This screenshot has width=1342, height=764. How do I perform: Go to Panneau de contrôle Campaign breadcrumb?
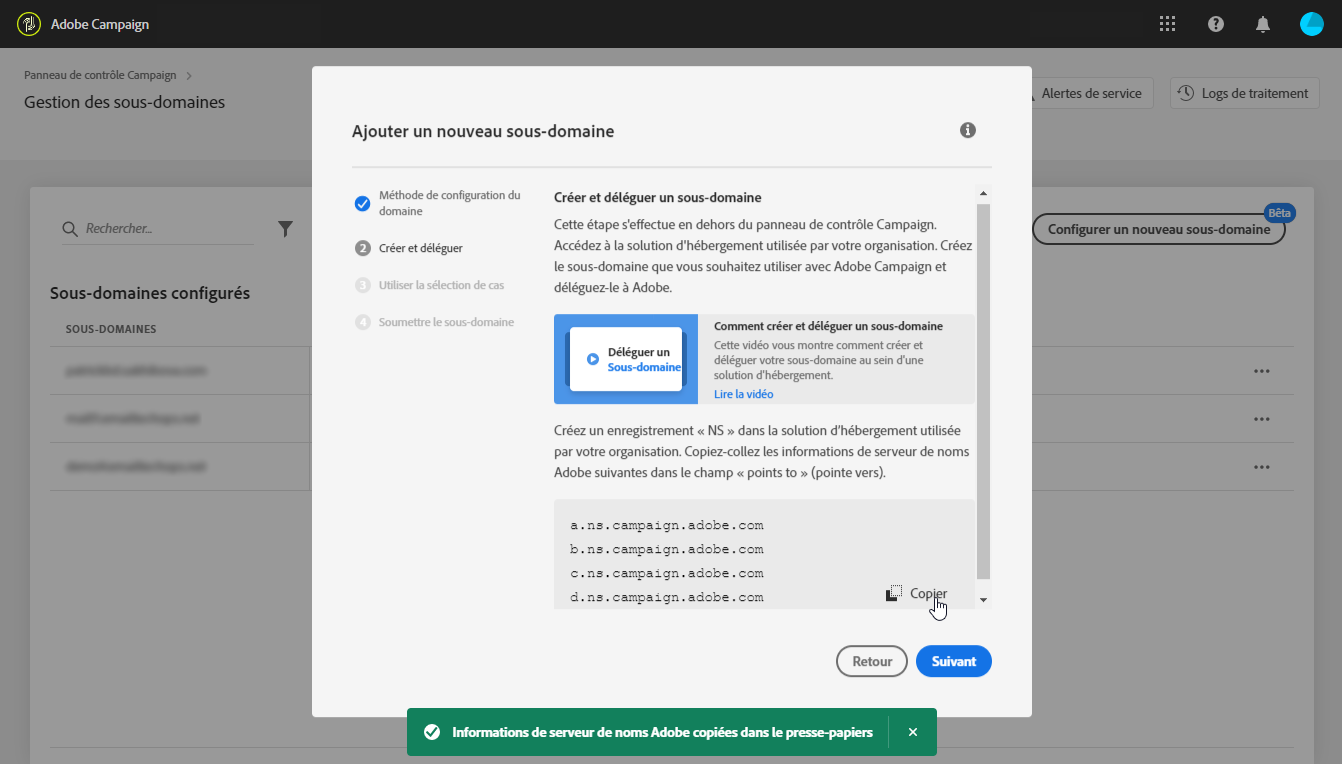(100, 75)
